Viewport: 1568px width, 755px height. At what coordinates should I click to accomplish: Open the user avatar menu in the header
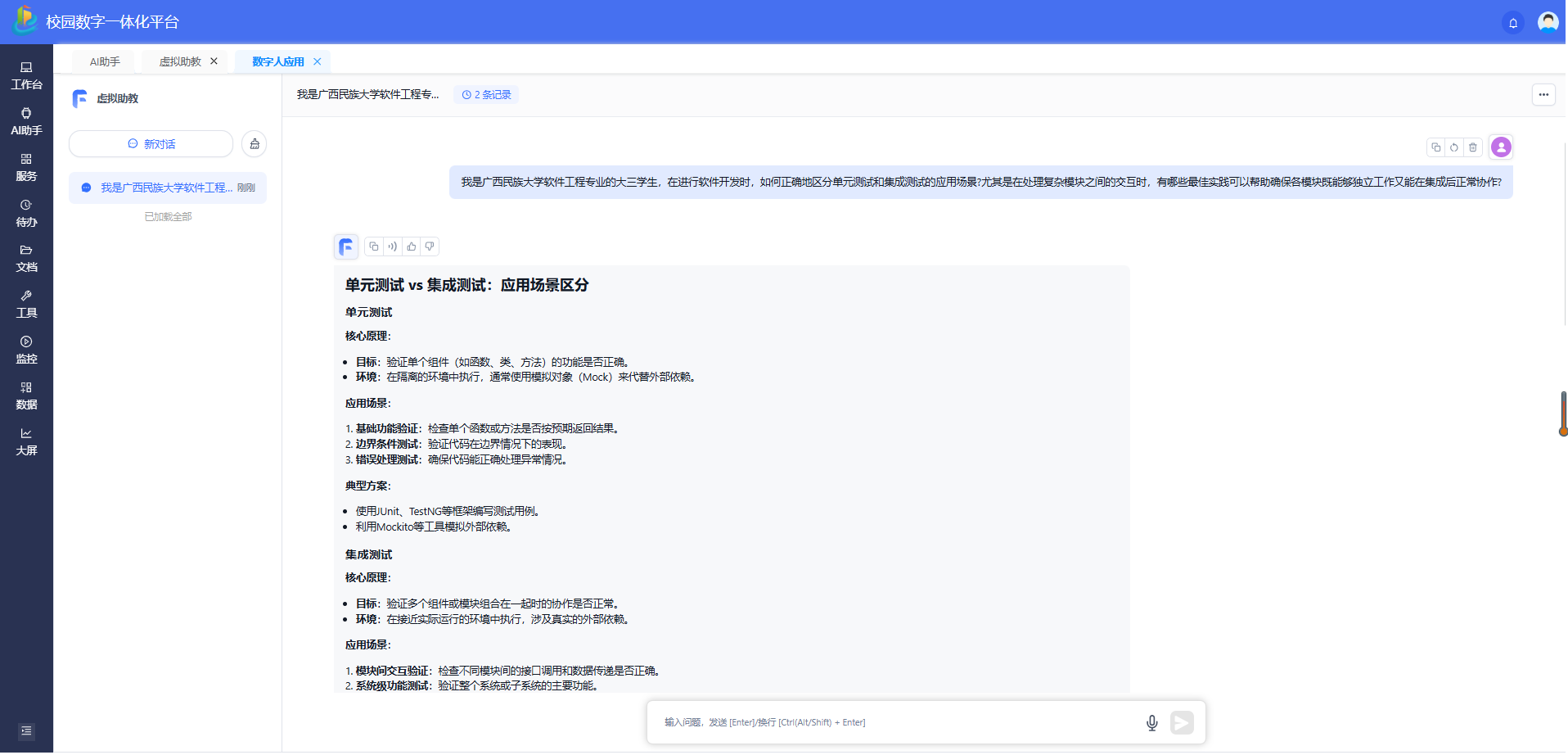[1548, 22]
